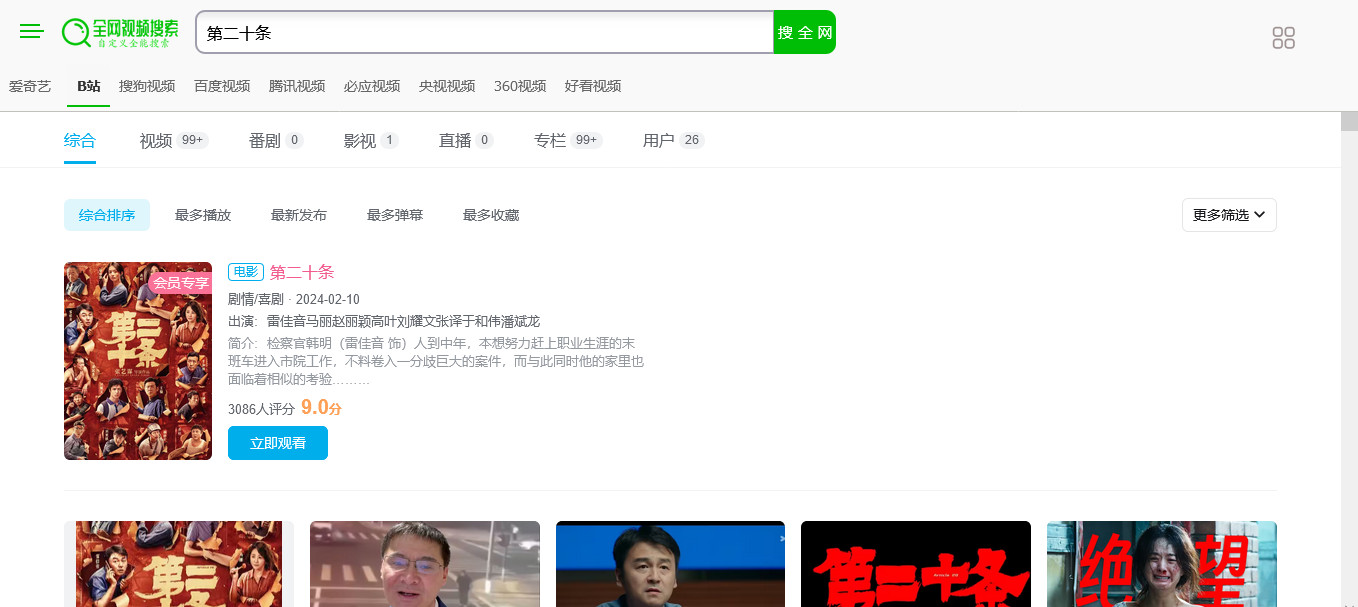
Task: Open the 第二十条 movie title link
Action: pyautogui.click(x=302, y=272)
